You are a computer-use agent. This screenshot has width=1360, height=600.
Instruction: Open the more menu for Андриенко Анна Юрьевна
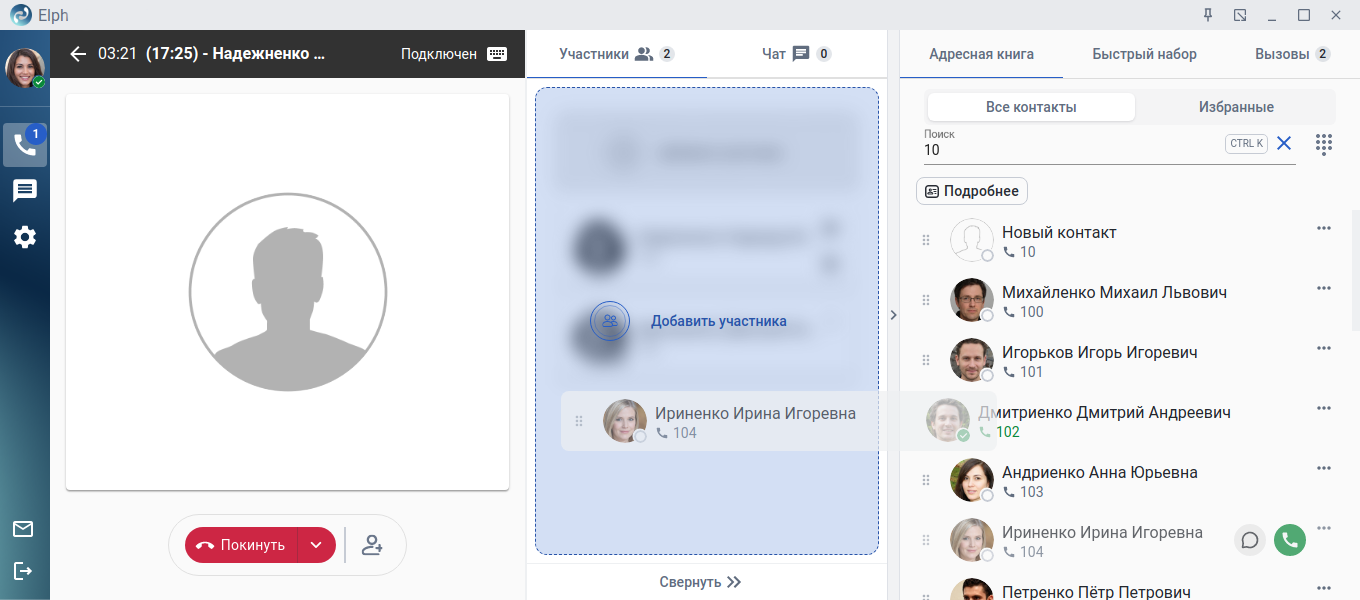pyautogui.click(x=1324, y=468)
